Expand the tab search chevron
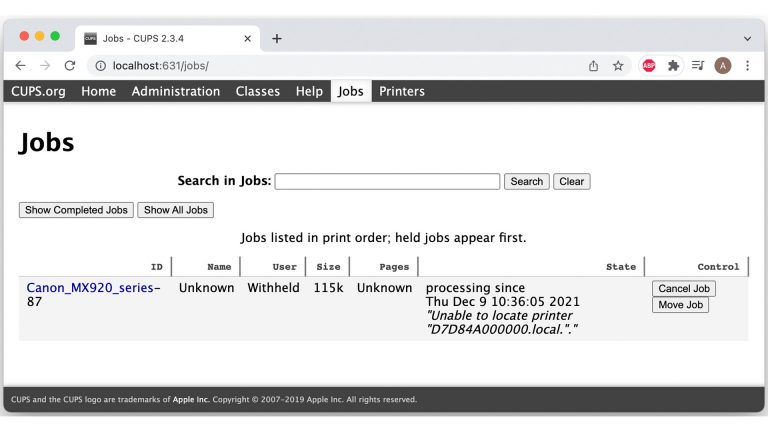This screenshot has width=768, height=432. 747,38
